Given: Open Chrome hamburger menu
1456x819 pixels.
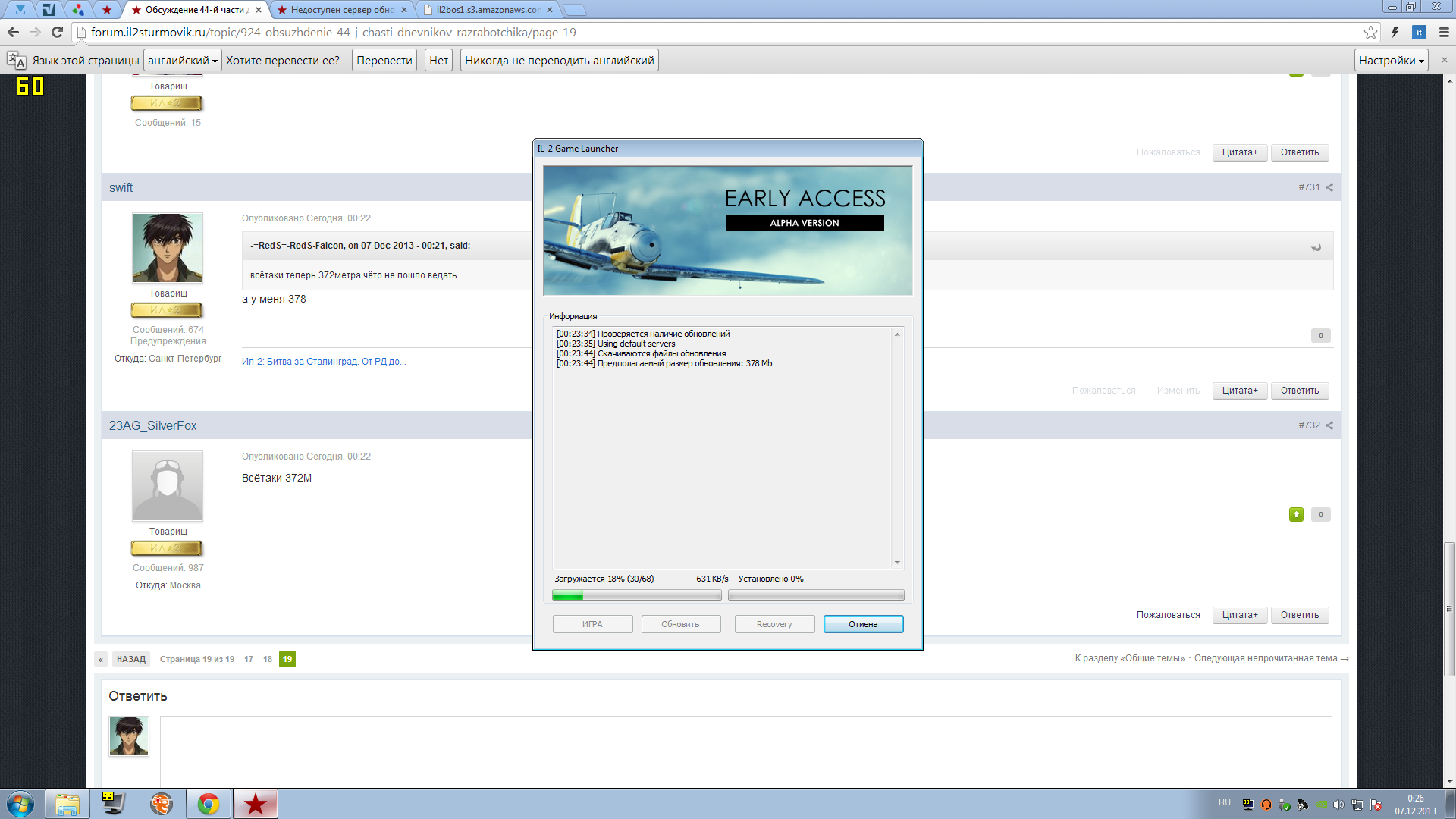Looking at the screenshot, I should pos(1444,32).
